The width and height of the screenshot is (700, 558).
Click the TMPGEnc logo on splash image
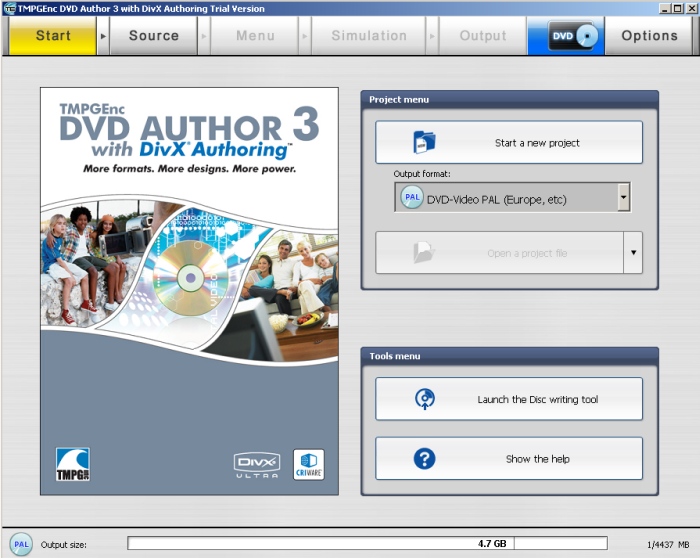(x=73, y=464)
